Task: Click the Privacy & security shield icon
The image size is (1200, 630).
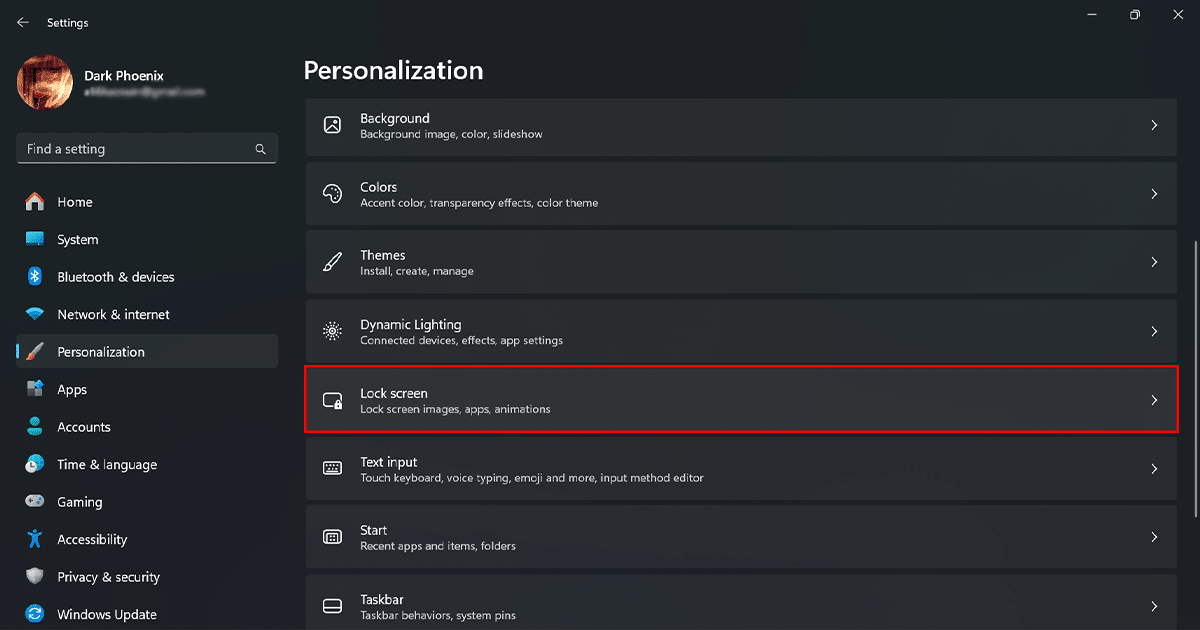Action: click(35, 577)
